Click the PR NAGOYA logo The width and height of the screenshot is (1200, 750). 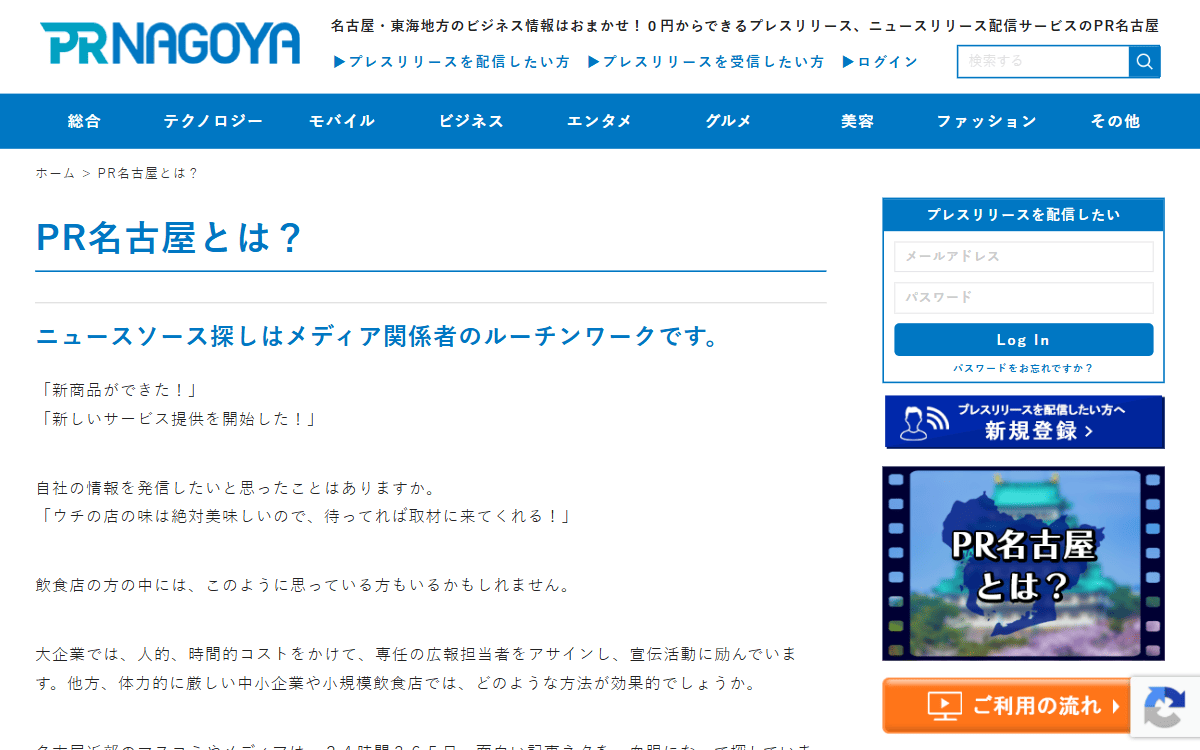pyautogui.click(x=170, y=44)
